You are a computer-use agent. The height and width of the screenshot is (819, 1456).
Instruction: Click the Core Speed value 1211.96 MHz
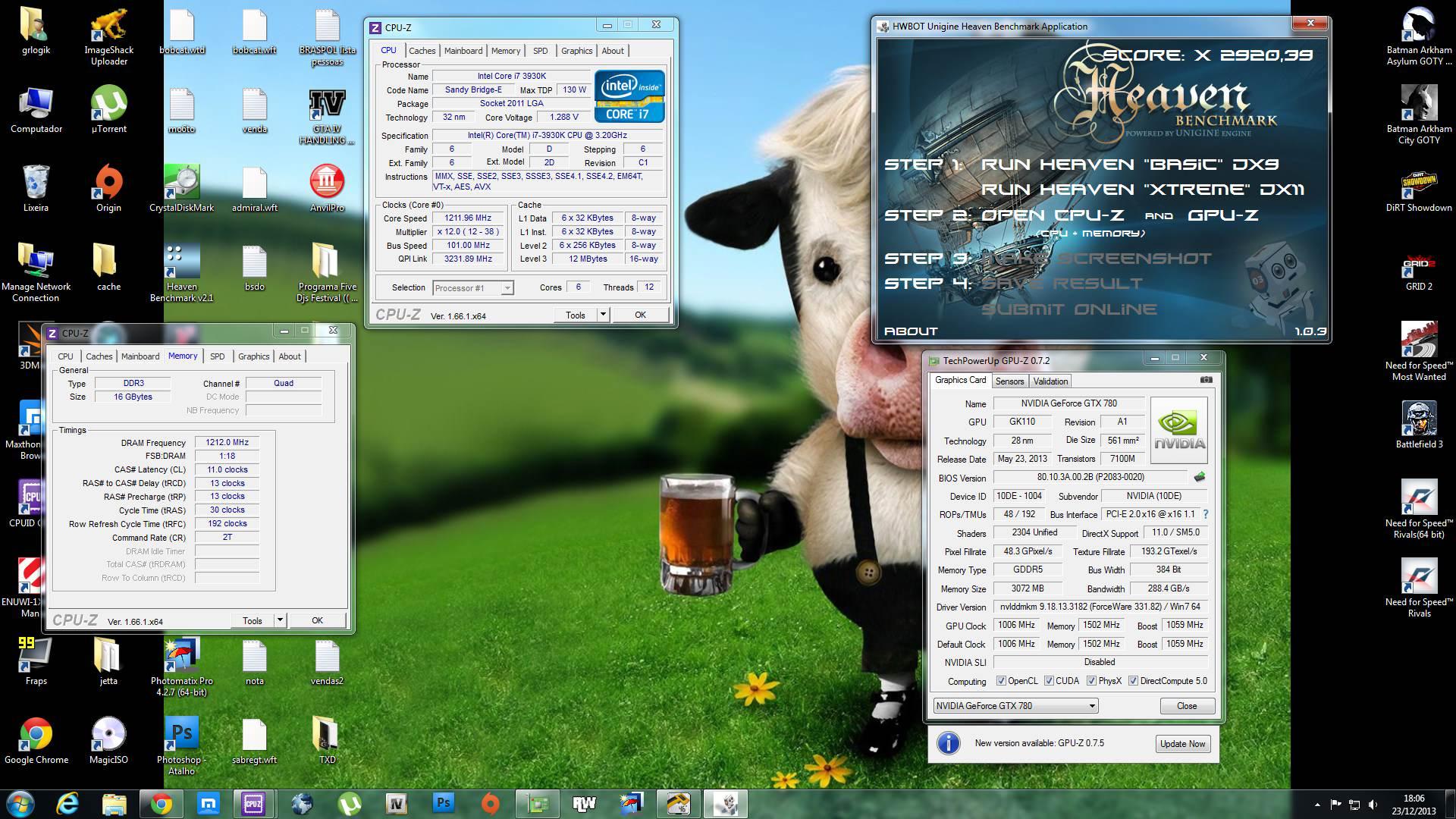pyautogui.click(x=468, y=218)
